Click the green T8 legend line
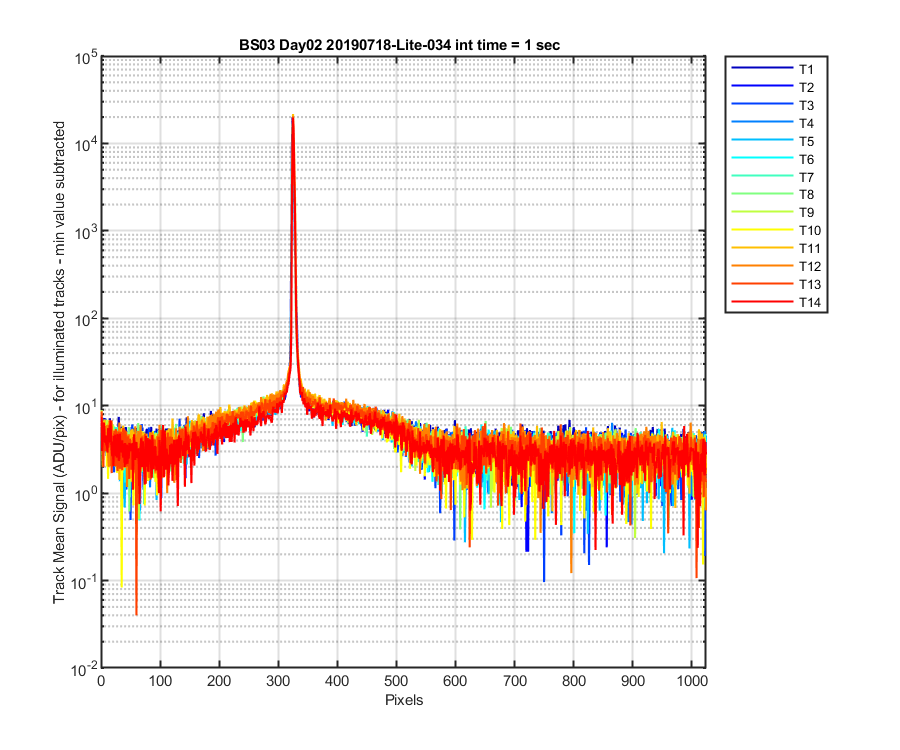 pyautogui.click(x=762, y=193)
